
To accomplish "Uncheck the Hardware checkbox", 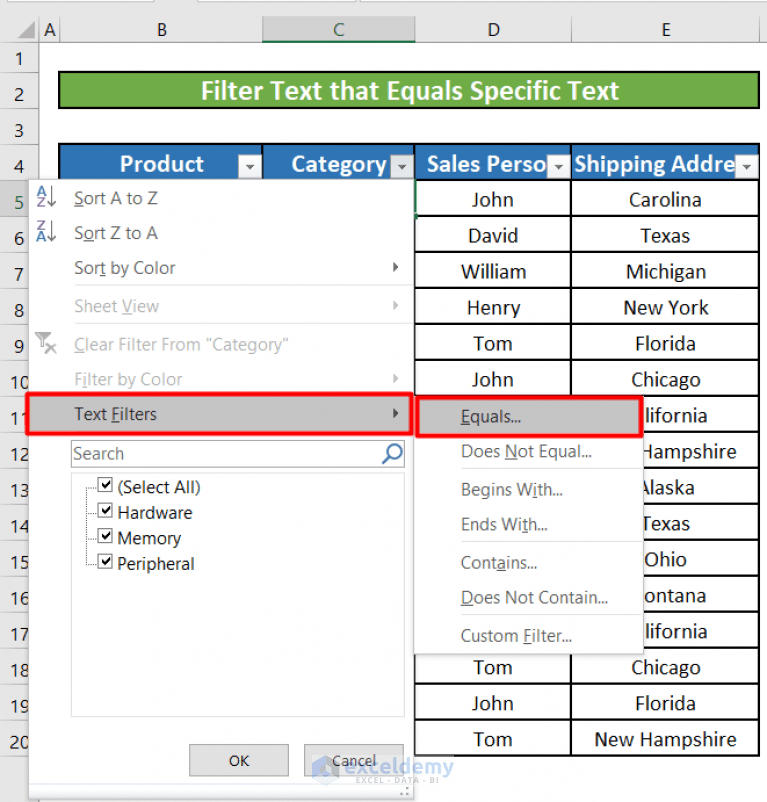I will coord(105,512).
